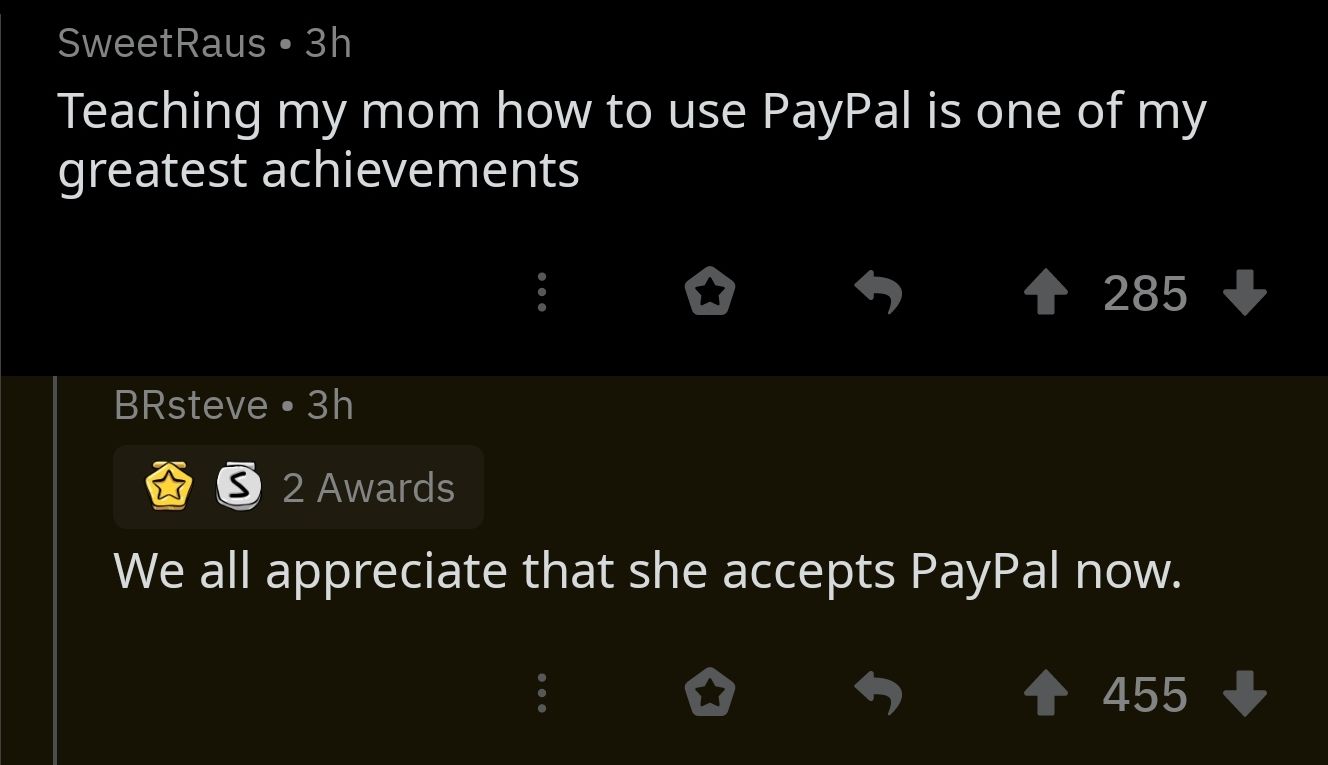Click the reply arrow on BRsteve's comment
This screenshot has width=1328, height=765.
click(879, 694)
